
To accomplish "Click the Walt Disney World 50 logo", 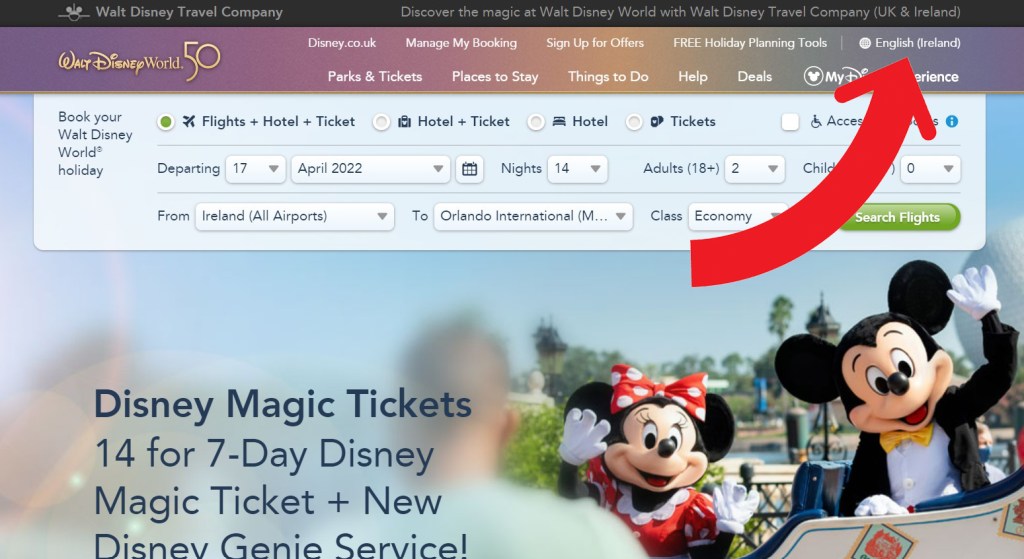I will tap(139, 62).
